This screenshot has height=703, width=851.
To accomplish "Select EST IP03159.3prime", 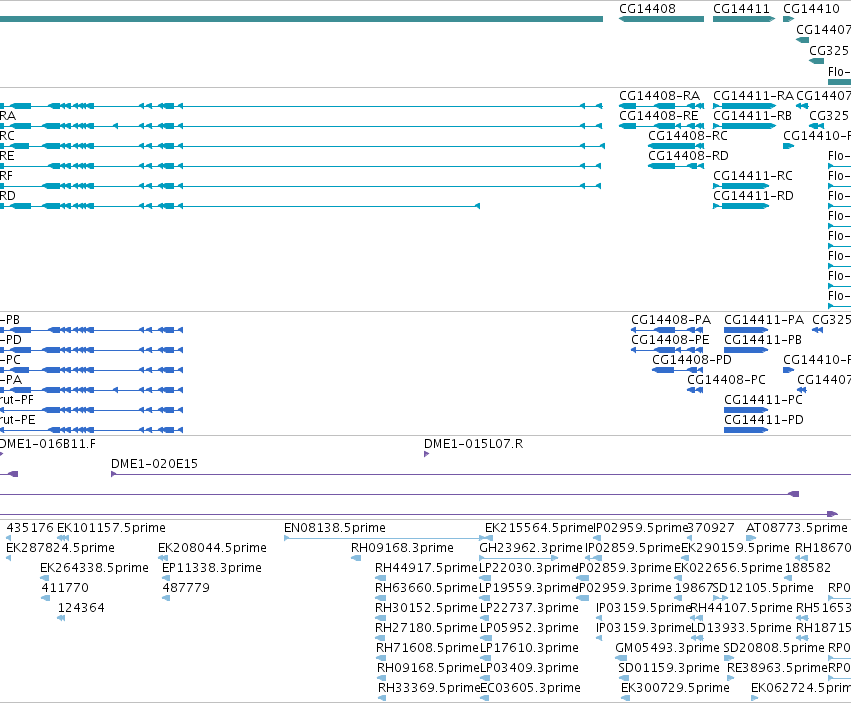I will tap(599, 638).
